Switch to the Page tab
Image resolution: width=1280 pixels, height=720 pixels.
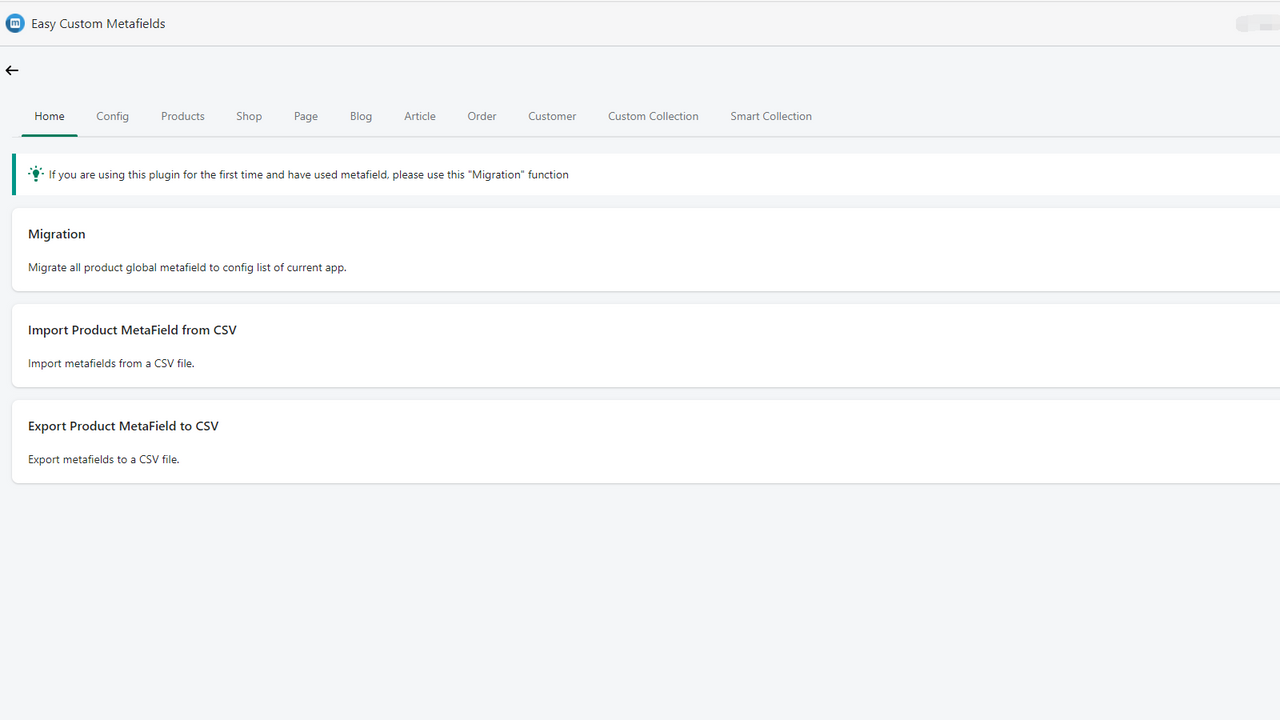(x=306, y=116)
